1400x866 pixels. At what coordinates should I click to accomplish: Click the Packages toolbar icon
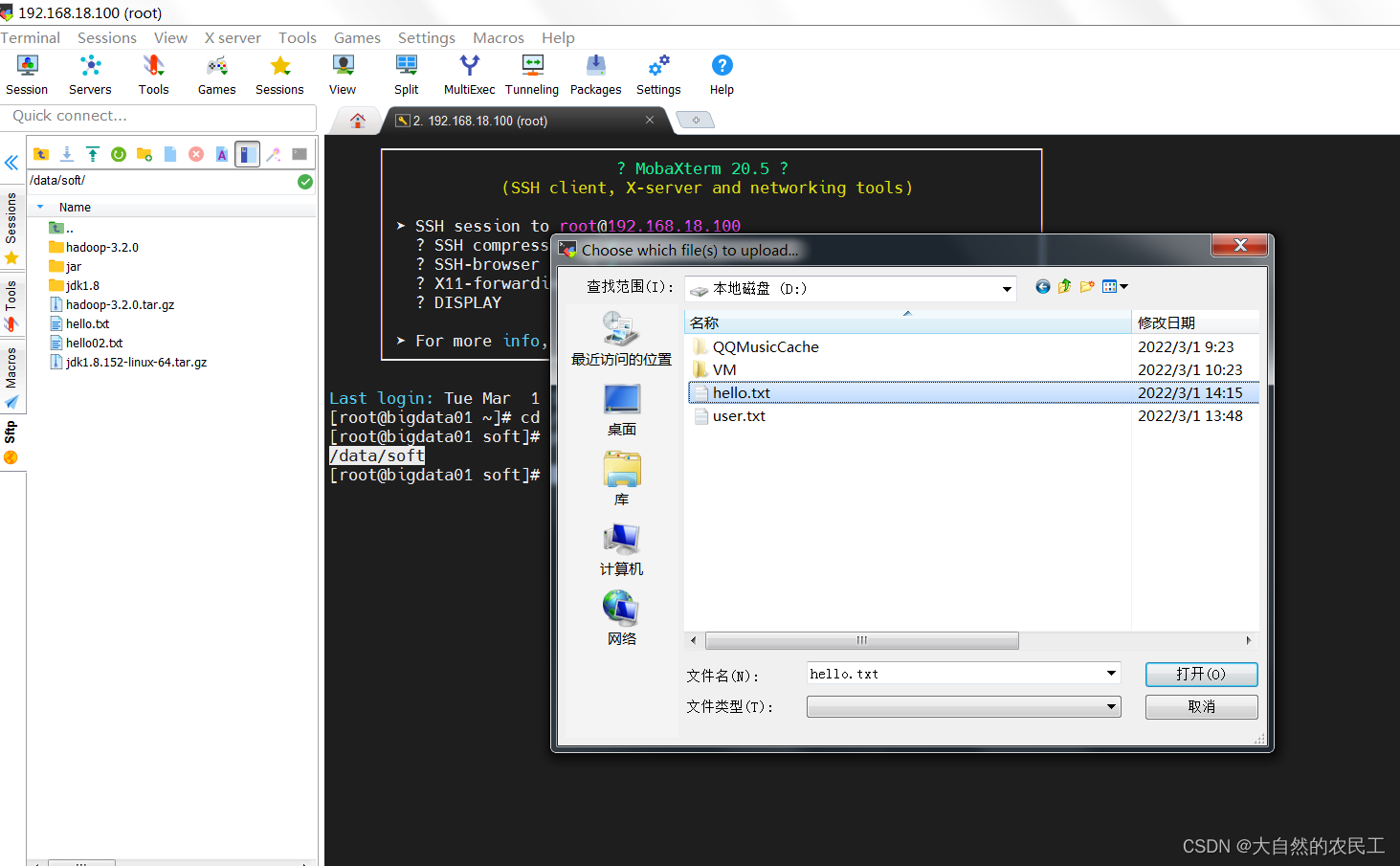coord(595,75)
